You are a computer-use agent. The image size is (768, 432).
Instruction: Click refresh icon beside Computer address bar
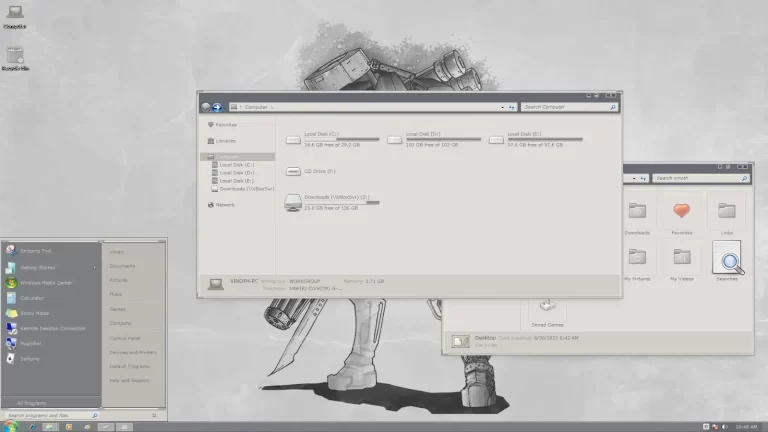[x=511, y=107]
